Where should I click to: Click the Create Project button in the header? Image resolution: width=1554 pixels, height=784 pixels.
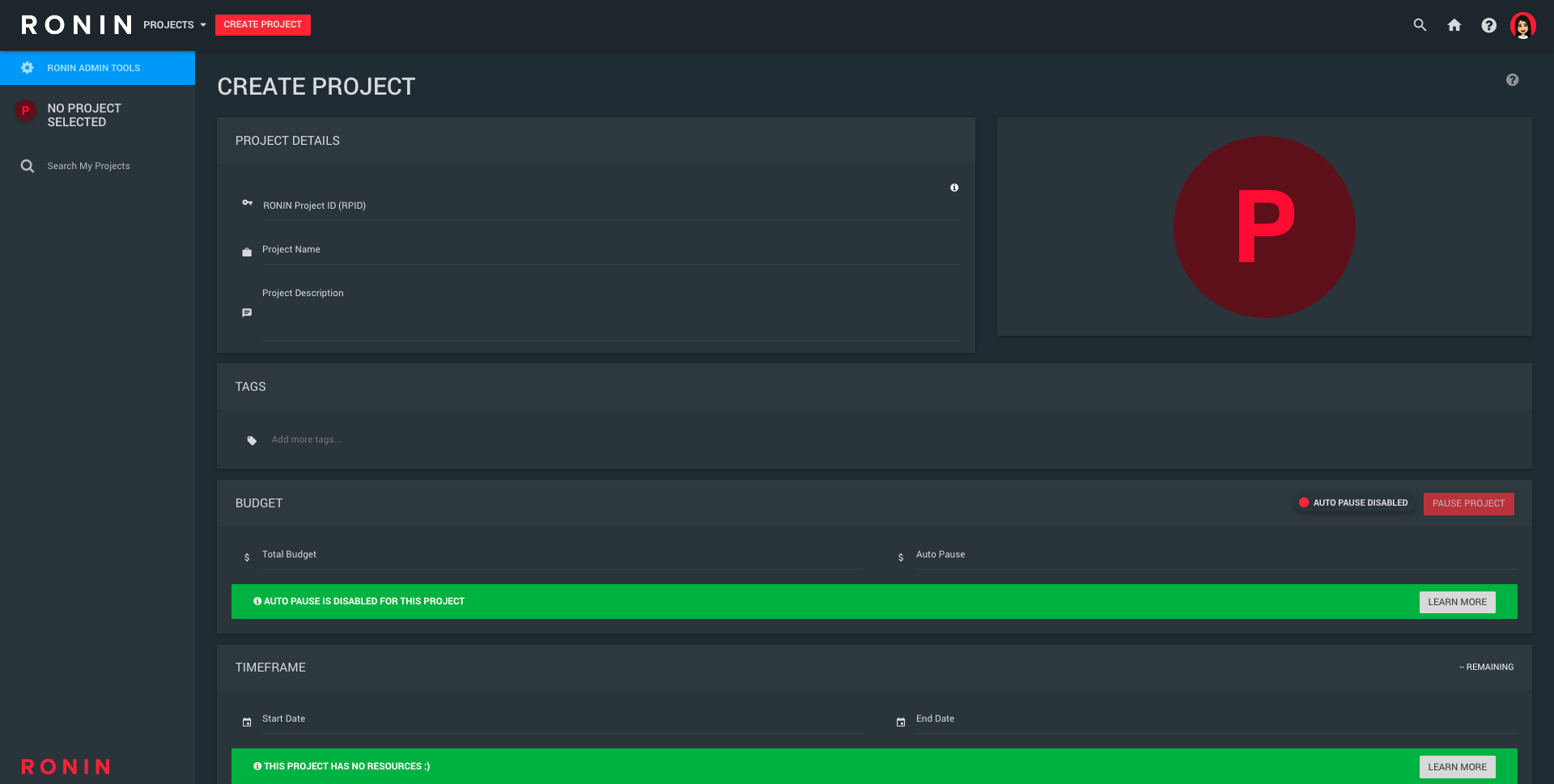click(263, 25)
